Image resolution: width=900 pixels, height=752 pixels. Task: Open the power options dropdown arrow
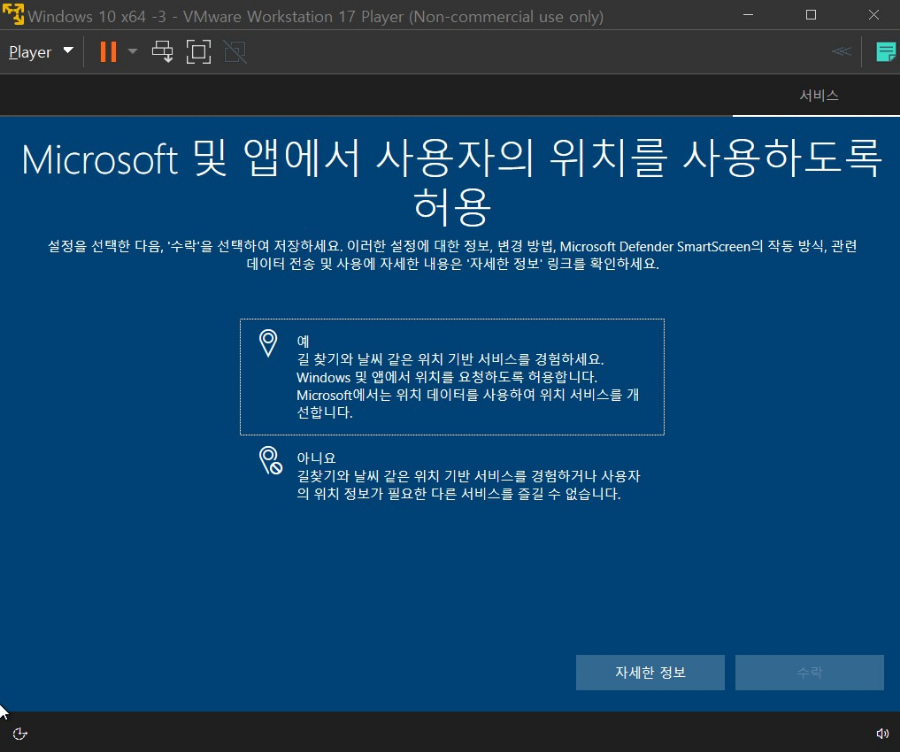click(133, 51)
